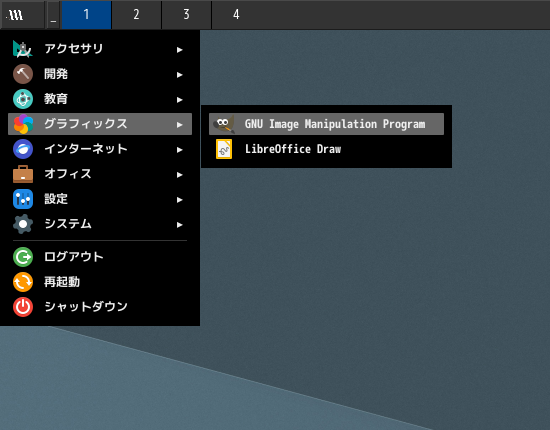Open the 教育 menu entry label
The height and width of the screenshot is (430, 550).
tap(56, 99)
